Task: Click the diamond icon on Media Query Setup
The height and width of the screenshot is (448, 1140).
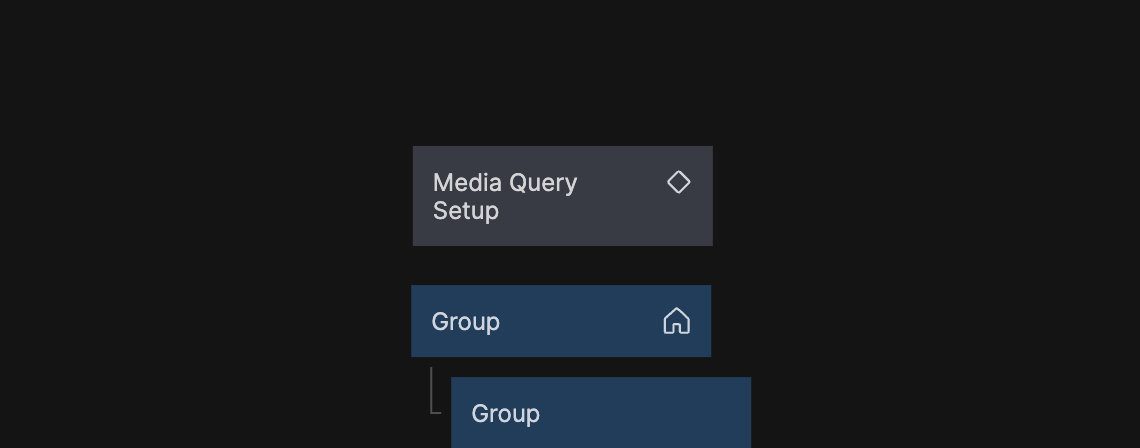Action: tap(679, 182)
